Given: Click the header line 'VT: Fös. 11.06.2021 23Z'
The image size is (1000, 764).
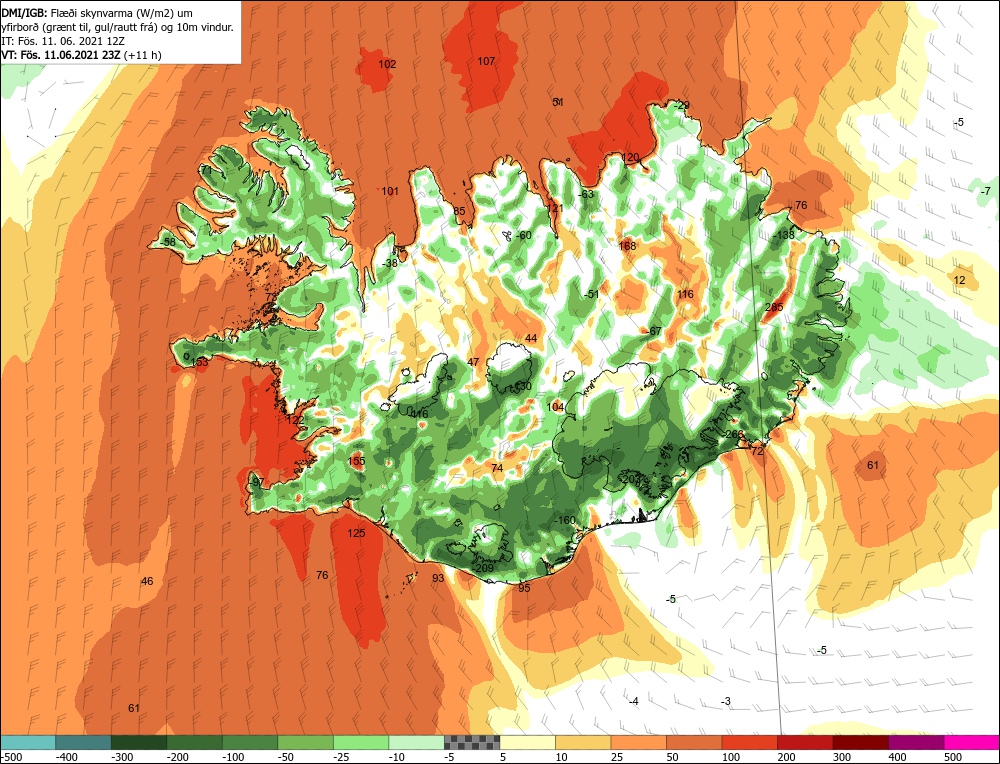Looking at the screenshot, I should click(61, 55).
